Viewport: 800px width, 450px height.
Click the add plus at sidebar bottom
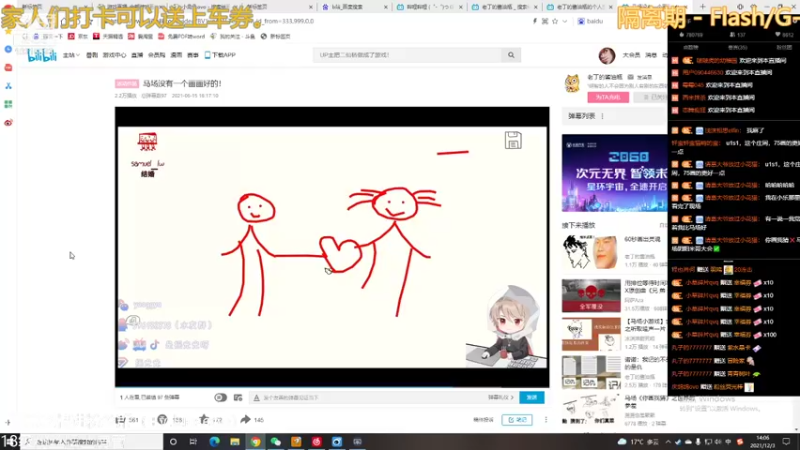pos(8,422)
